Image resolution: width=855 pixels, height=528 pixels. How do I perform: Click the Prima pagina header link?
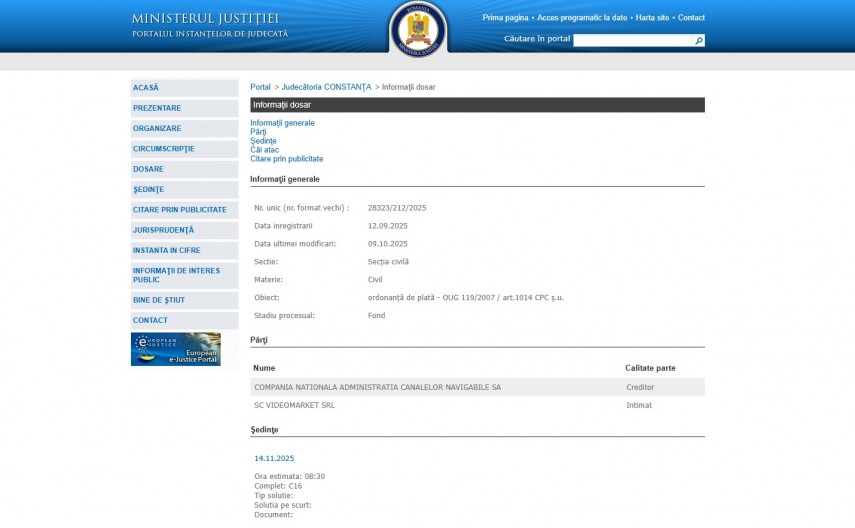tap(505, 18)
